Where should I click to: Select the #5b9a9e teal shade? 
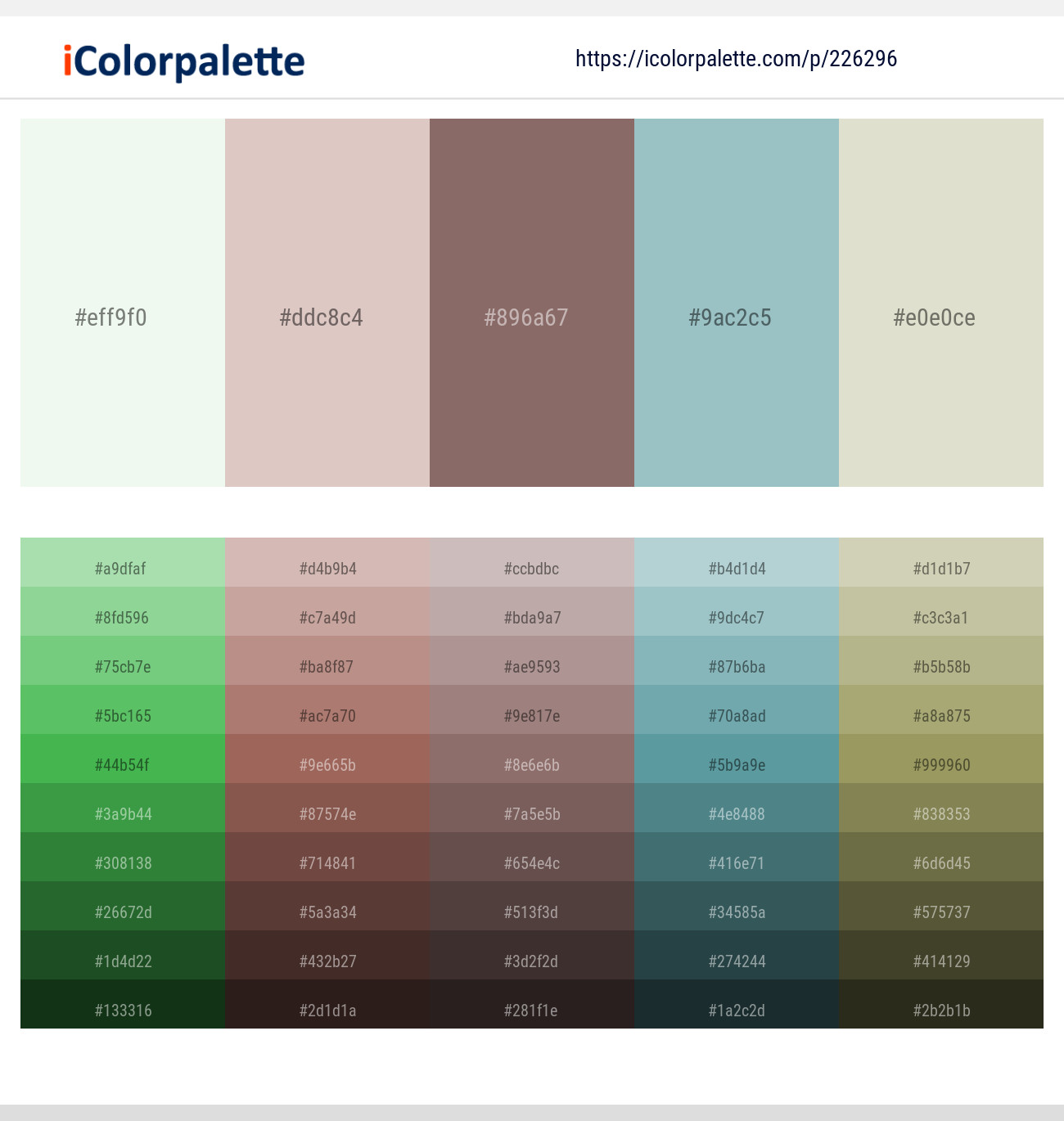736,764
